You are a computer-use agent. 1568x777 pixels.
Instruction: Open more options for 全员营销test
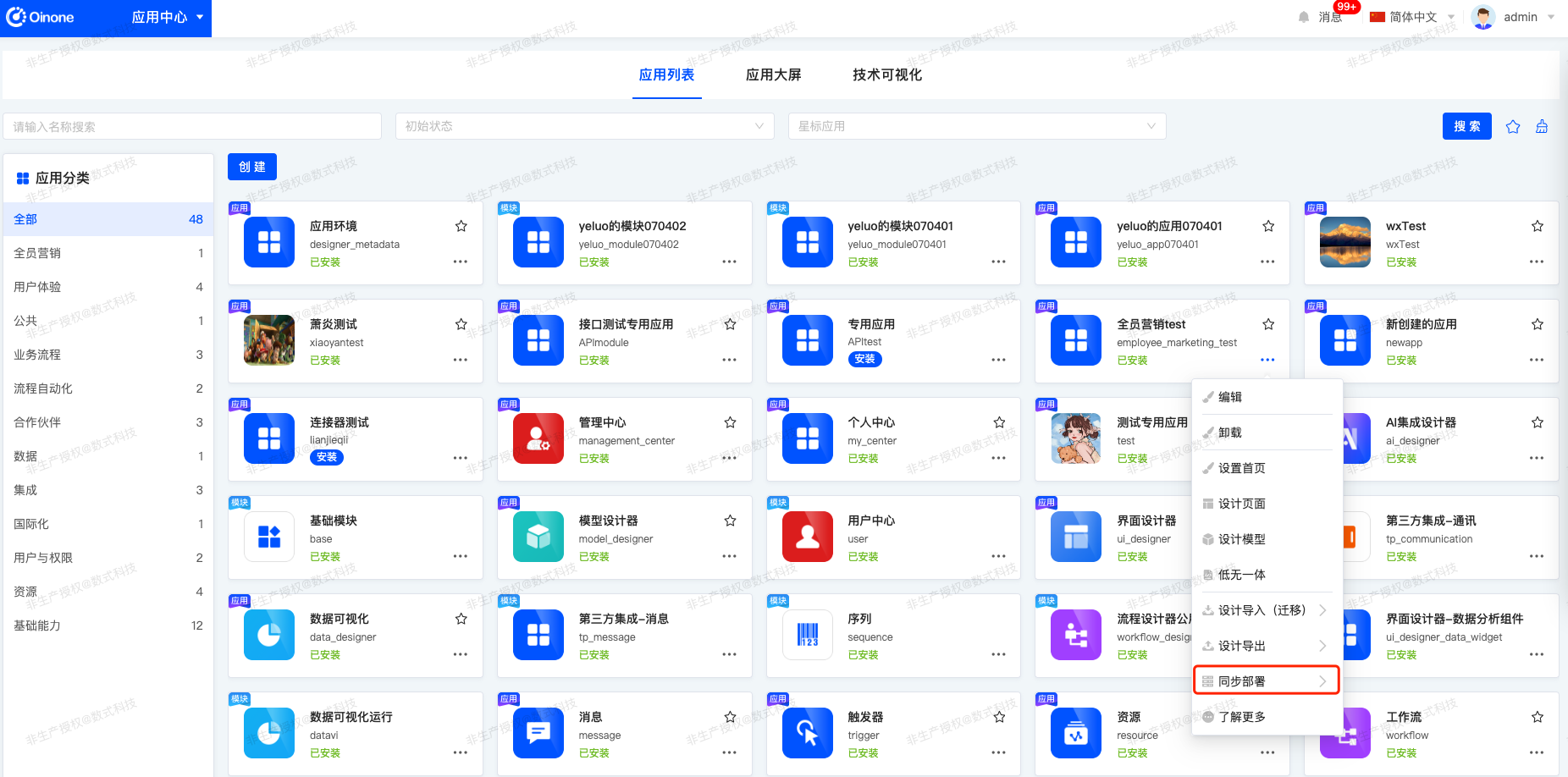[x=1267, y=360]
